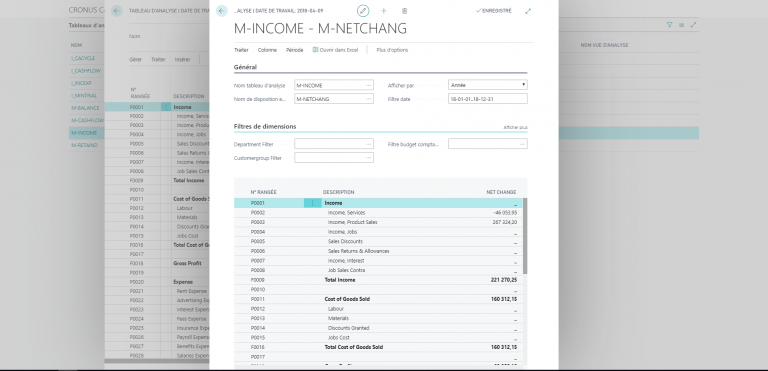Open I_CACYCLE in the background list
Viewport: 768px width, 371px height.
click(83, 58)
